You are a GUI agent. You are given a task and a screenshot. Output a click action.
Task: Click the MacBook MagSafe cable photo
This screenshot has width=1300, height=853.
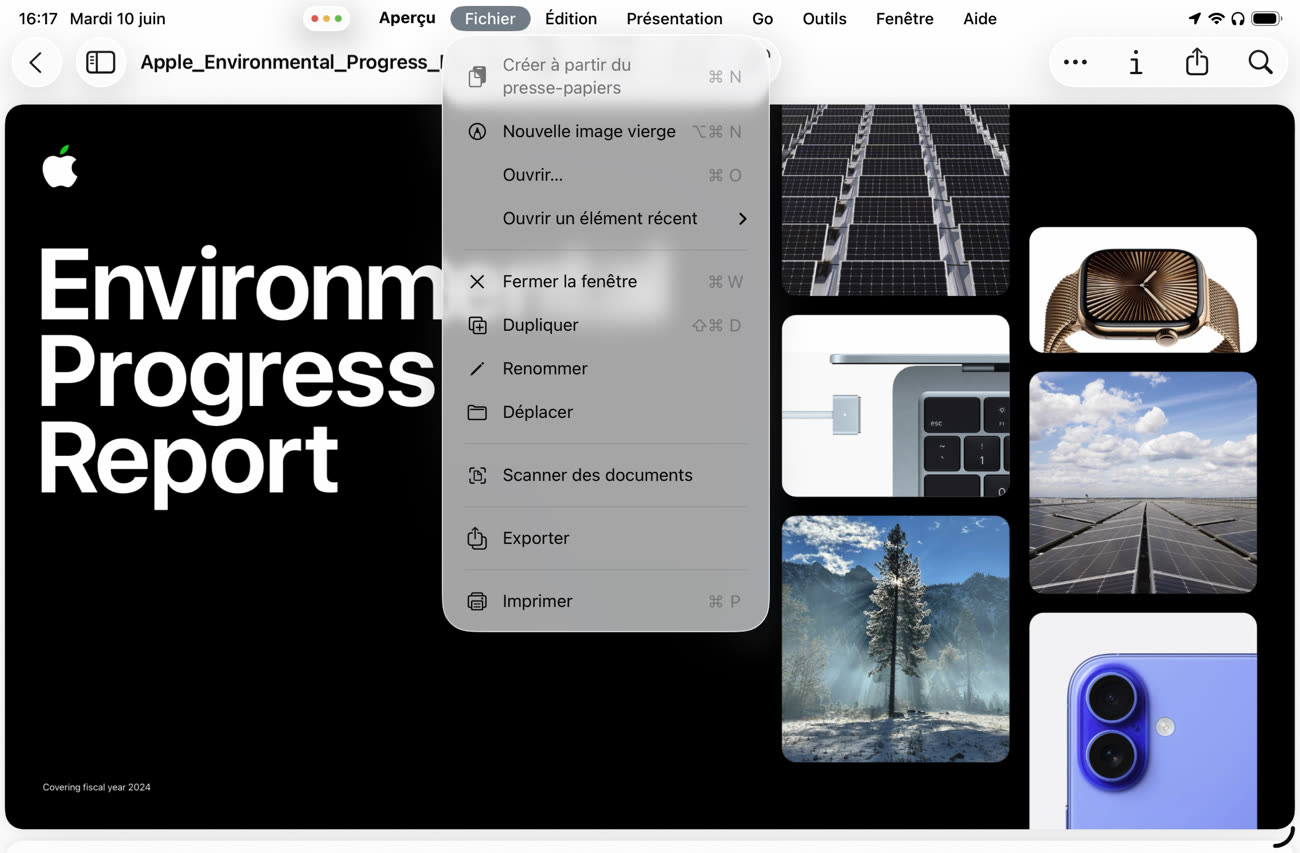(x=895, y=406)
